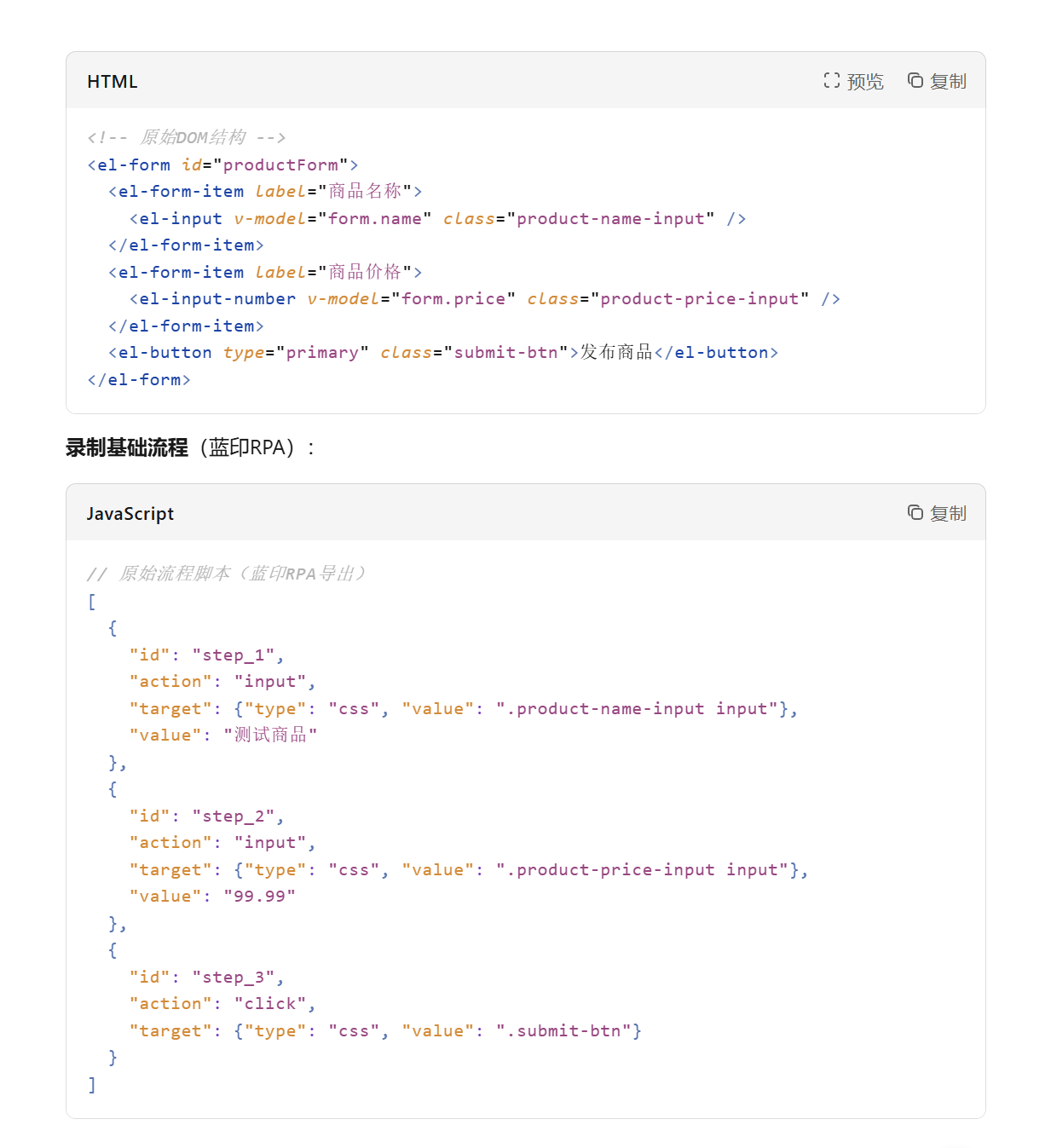
Task: Click the copy icon in the JavaScript block header
Action: (x=915, y=512)
